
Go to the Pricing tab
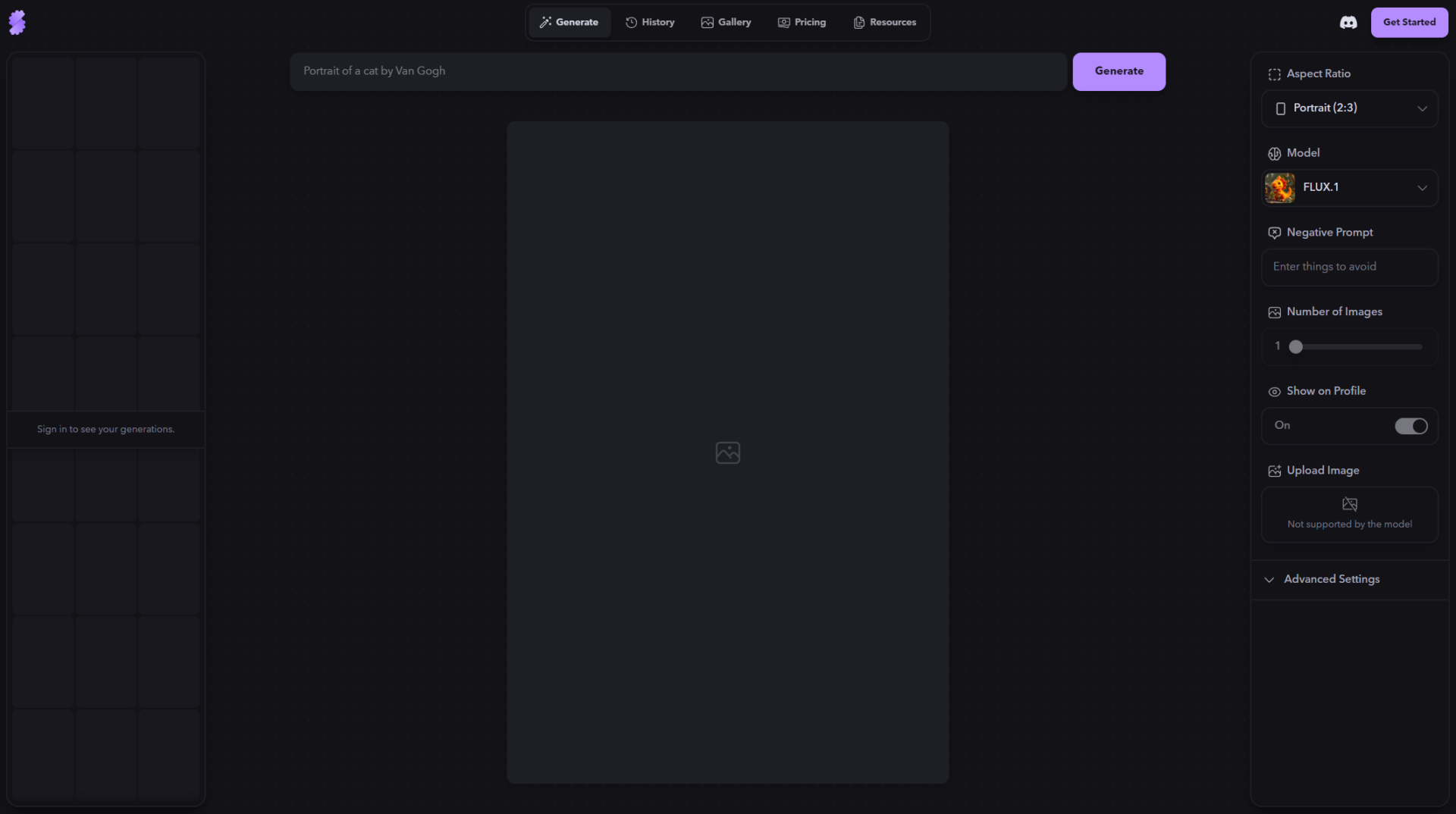point(802,23)
